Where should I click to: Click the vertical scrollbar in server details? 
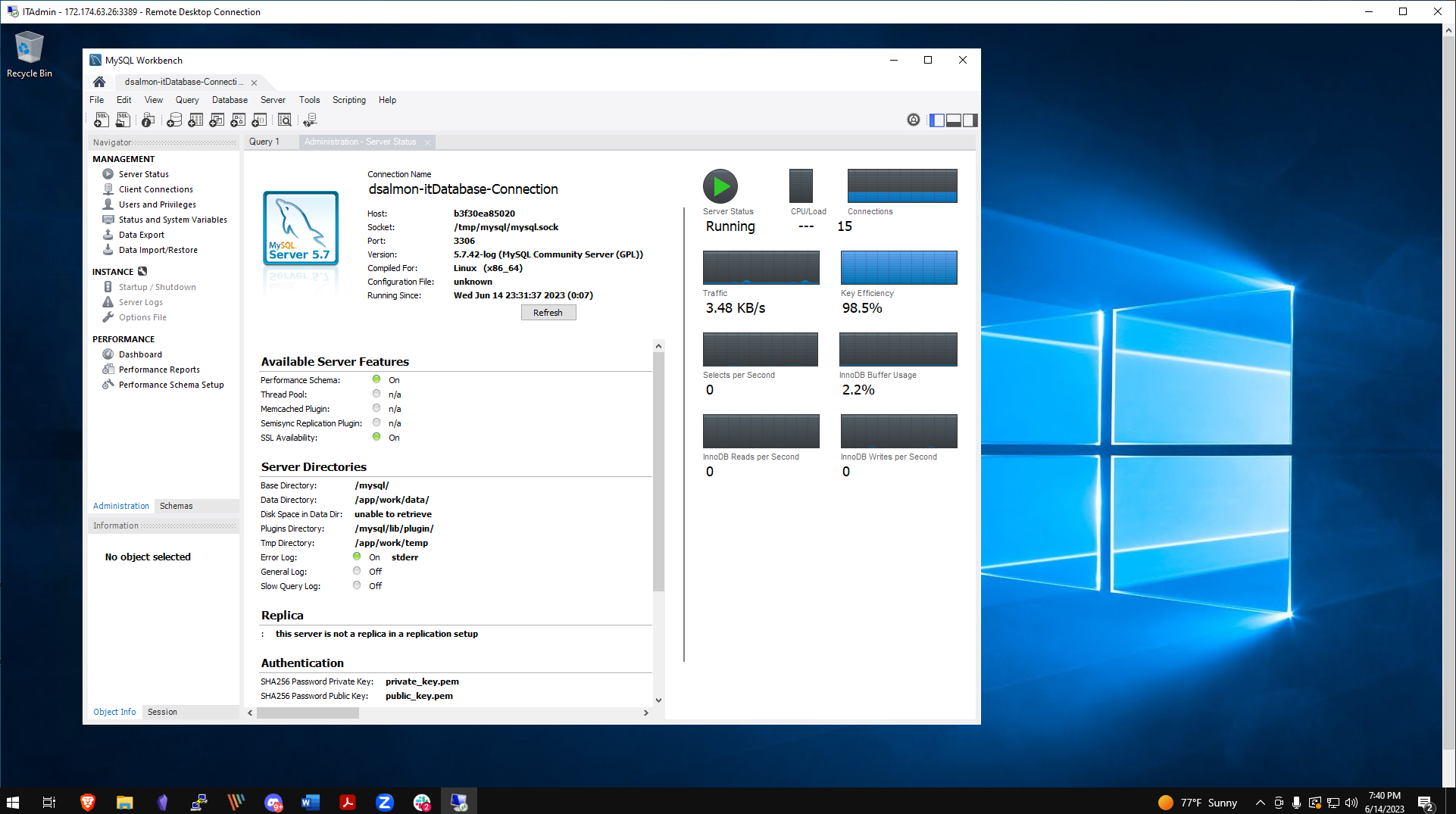(x=658, y=471)
